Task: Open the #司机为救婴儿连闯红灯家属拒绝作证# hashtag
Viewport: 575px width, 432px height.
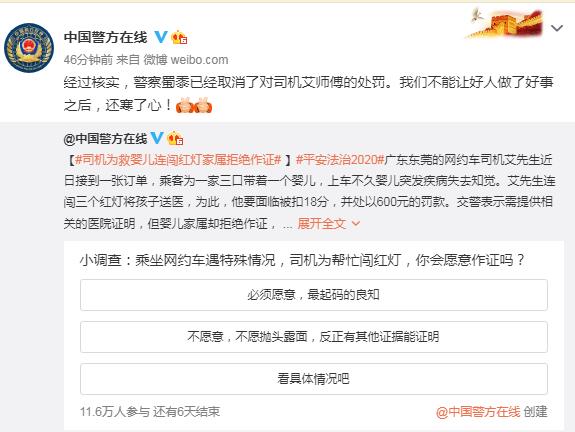Action: (x=178, y=160)
